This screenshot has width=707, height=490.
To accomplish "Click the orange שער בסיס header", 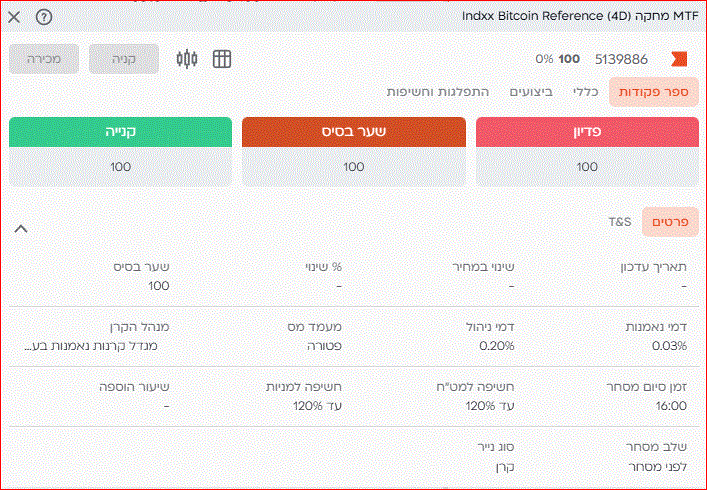I will pyautogui.click(x=354, y=132).
